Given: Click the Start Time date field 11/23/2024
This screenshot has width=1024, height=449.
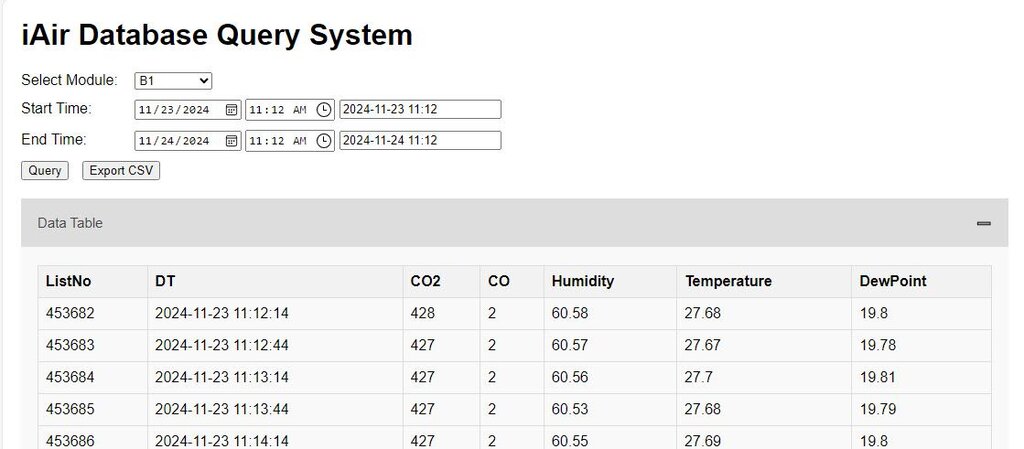Looking at the screenshot, I should coord(188,110).
